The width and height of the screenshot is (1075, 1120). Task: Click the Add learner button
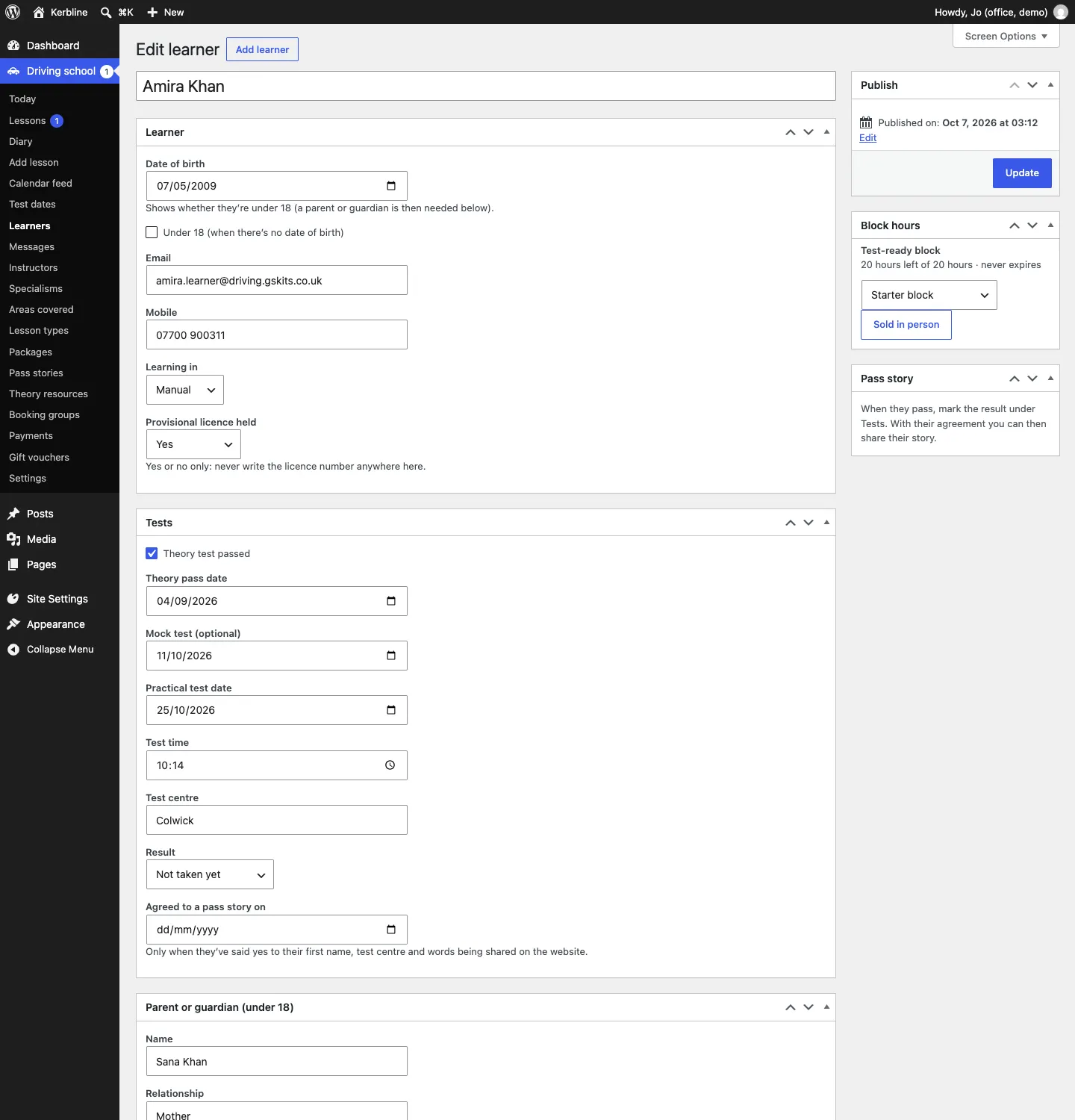point(262,49)
